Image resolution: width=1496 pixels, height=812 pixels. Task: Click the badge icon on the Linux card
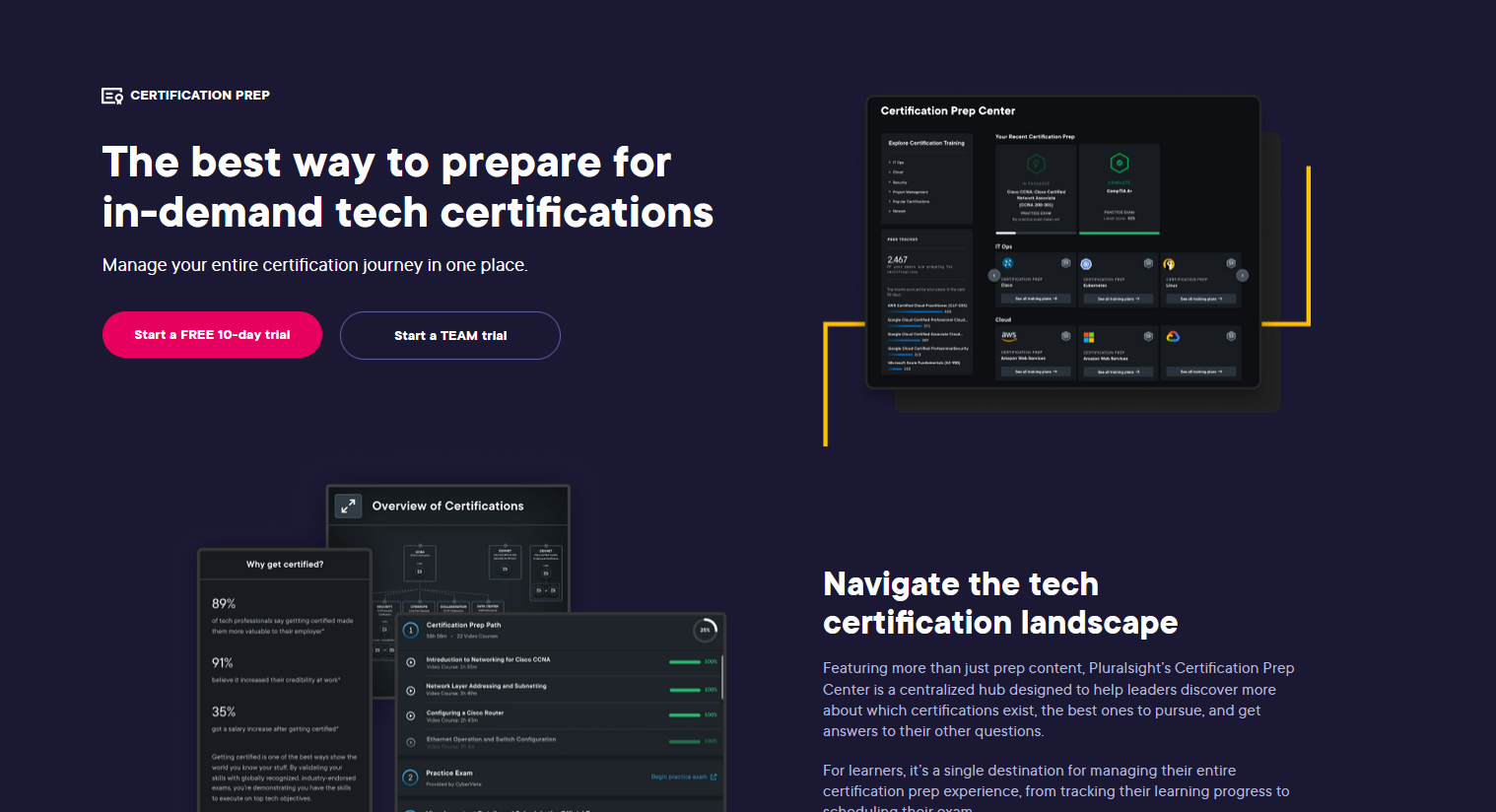tap(1231, 263)
